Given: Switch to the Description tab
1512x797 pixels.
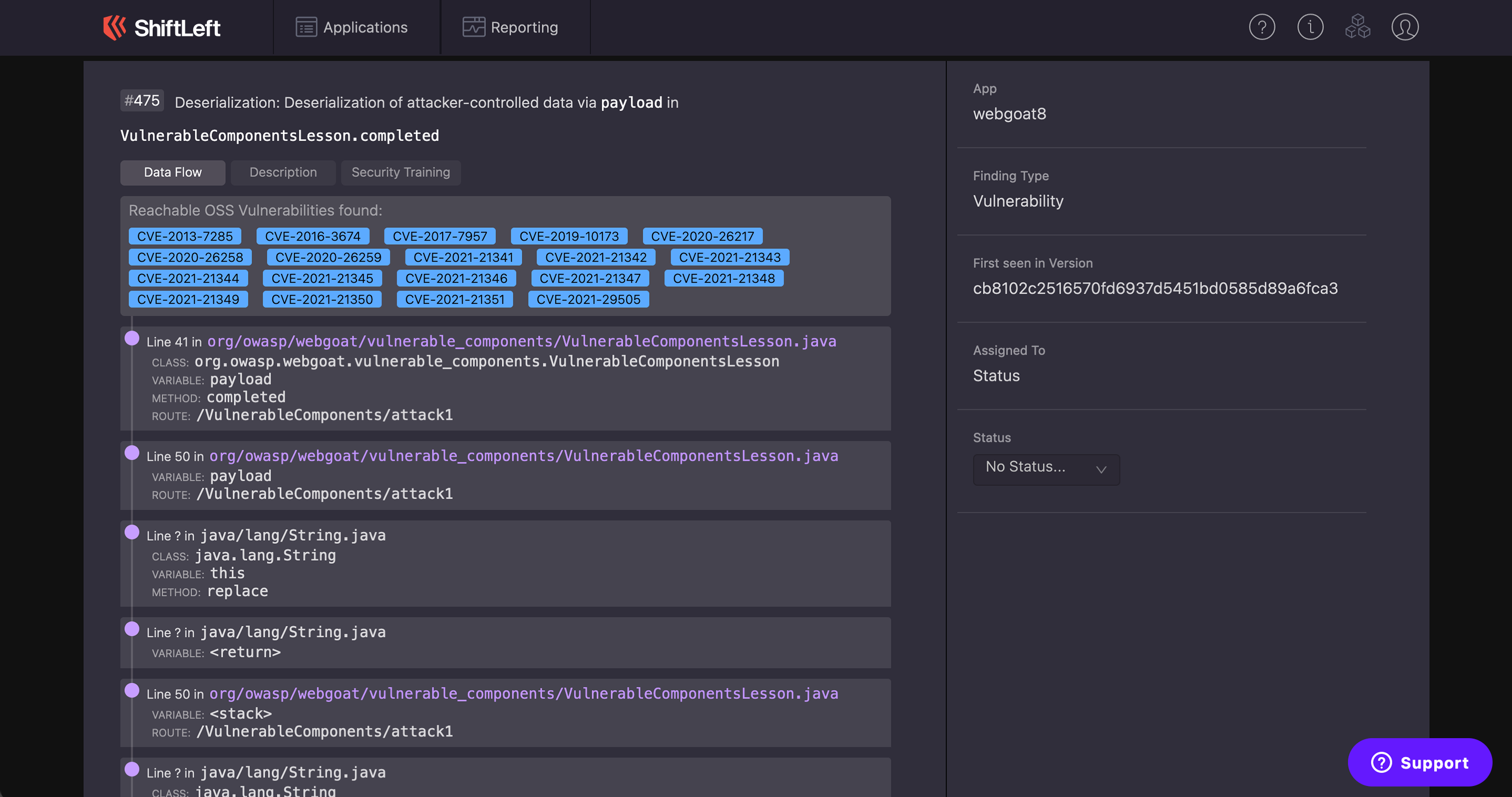Looking at the screenshot, I should [x=283, y=173].
